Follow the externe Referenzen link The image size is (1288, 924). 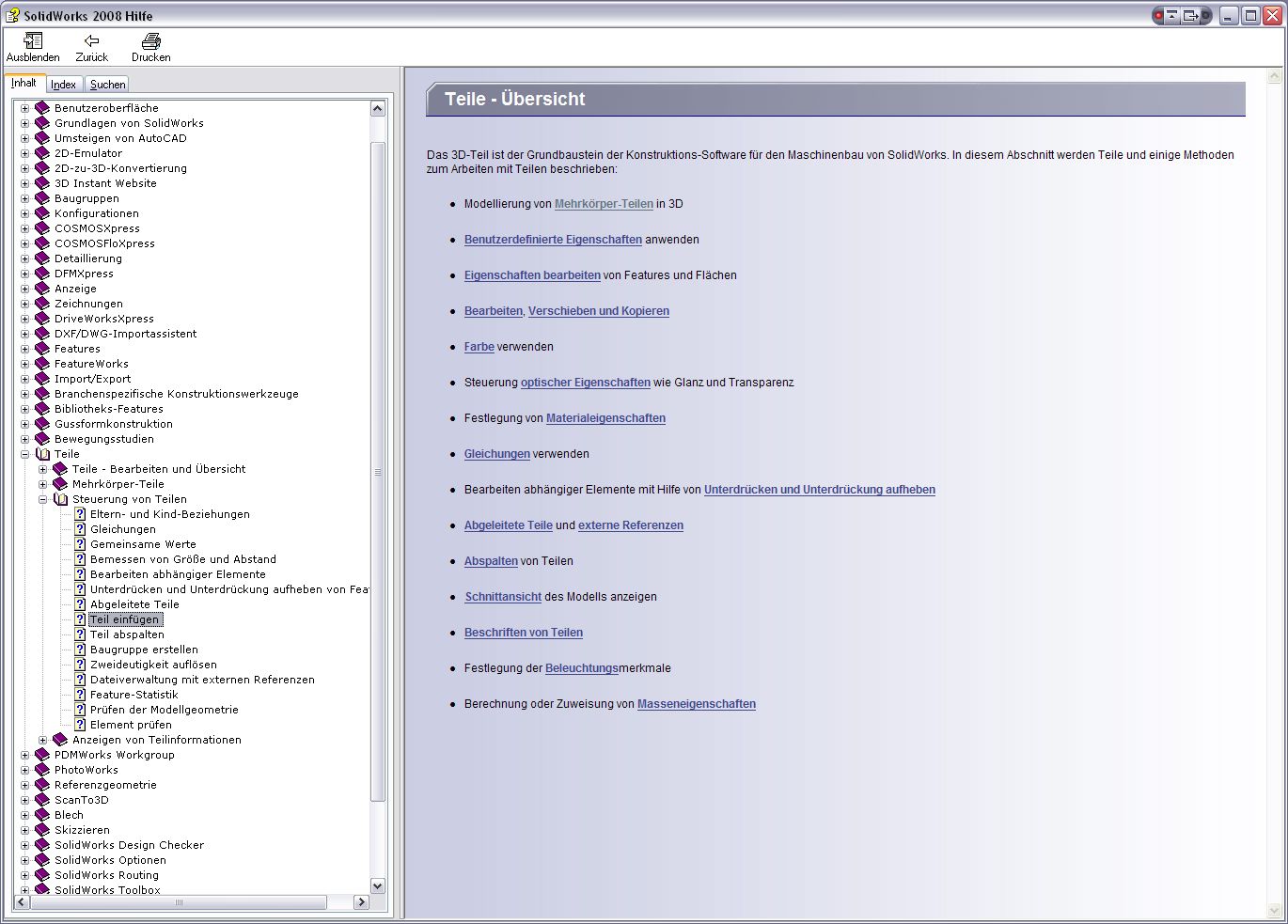point(631,525)
